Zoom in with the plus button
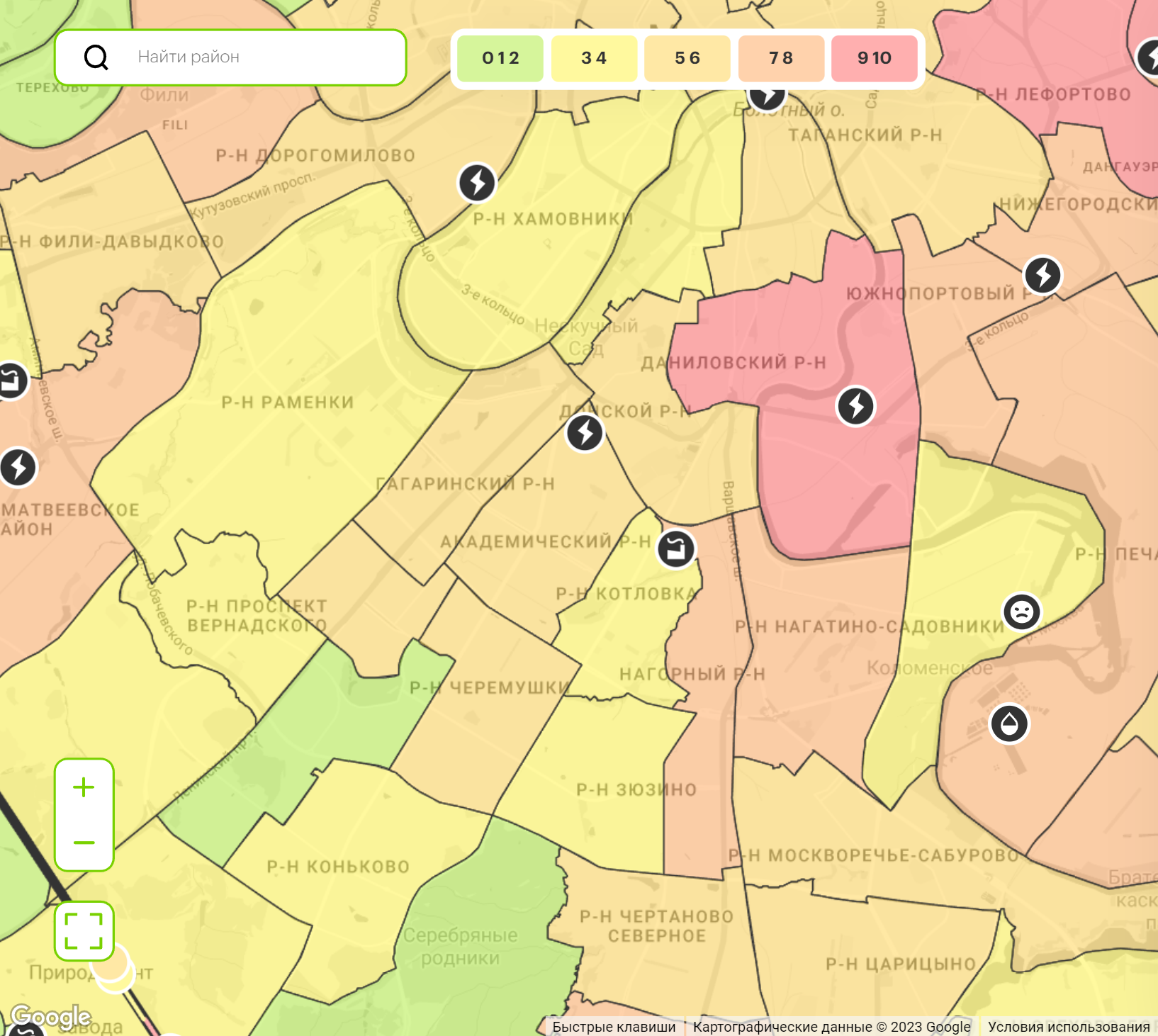 pos(84,787)
